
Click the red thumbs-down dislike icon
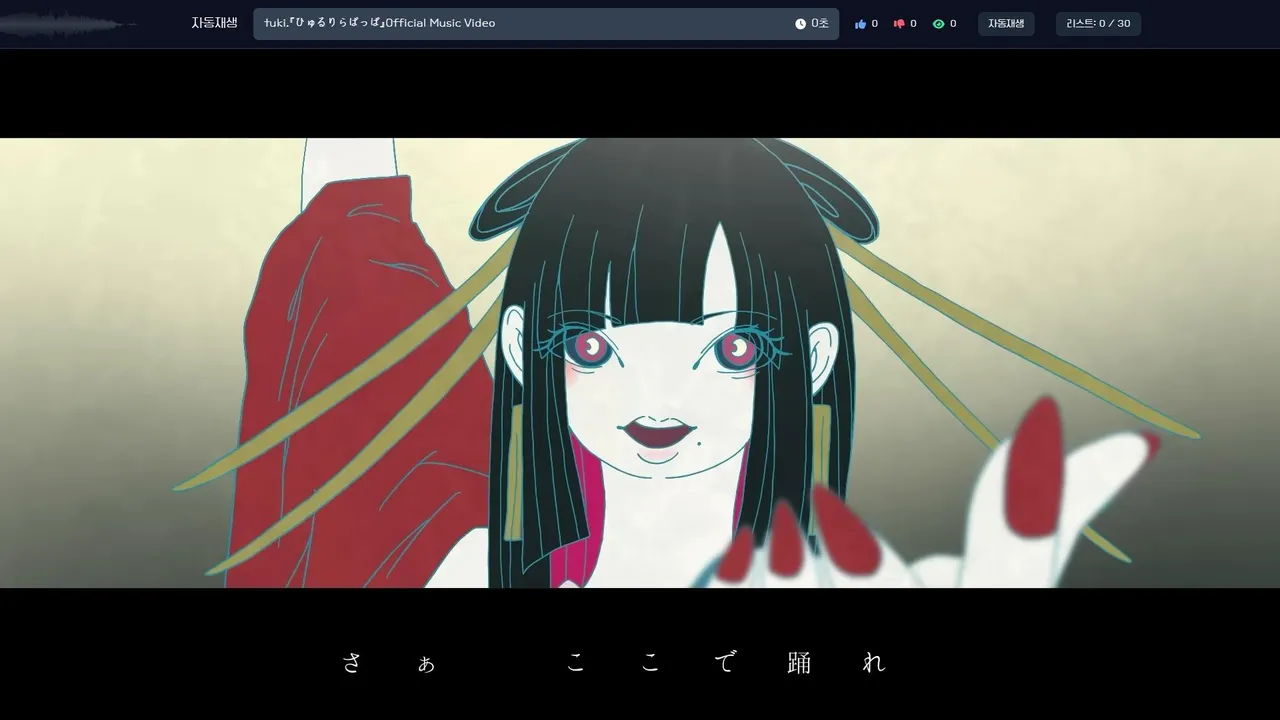[x=898, y=24]
